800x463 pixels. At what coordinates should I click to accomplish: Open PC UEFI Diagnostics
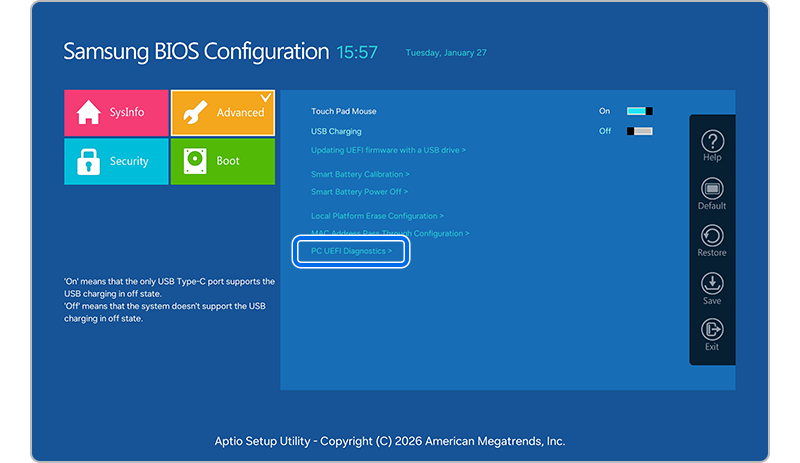(351, 251)
